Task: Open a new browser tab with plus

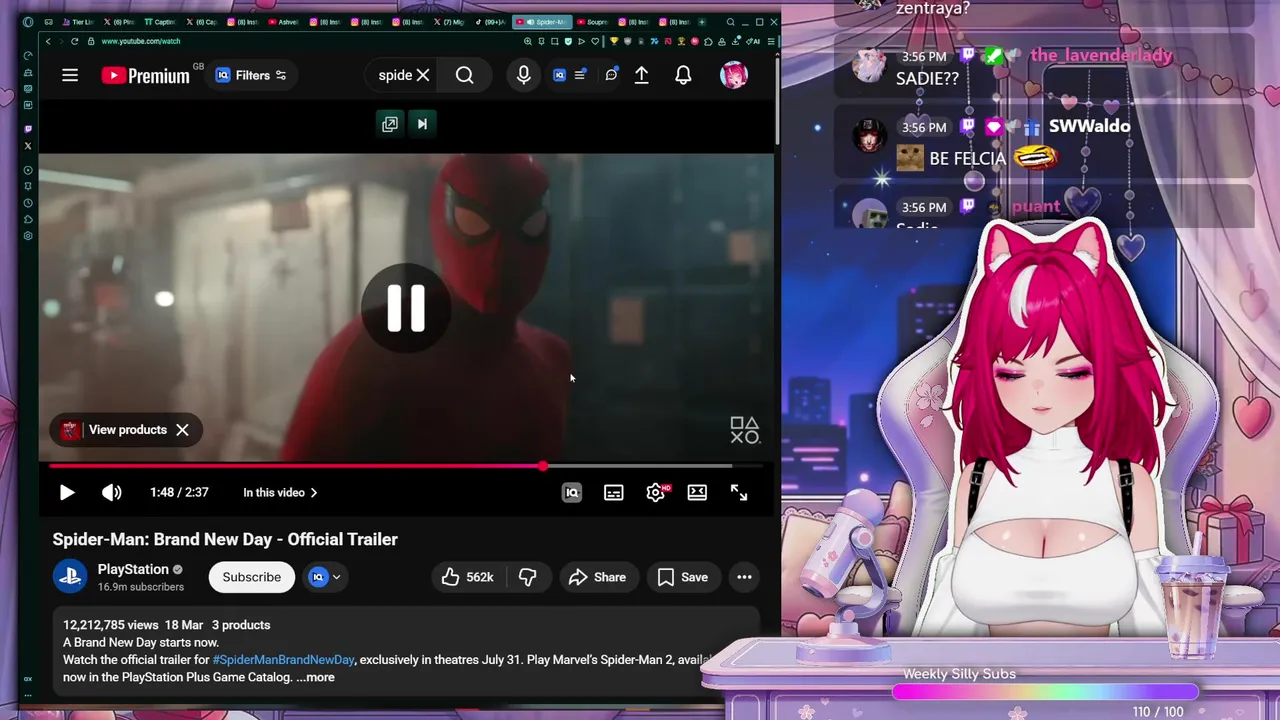Action: pyautogui.click(x=702, y=22)
